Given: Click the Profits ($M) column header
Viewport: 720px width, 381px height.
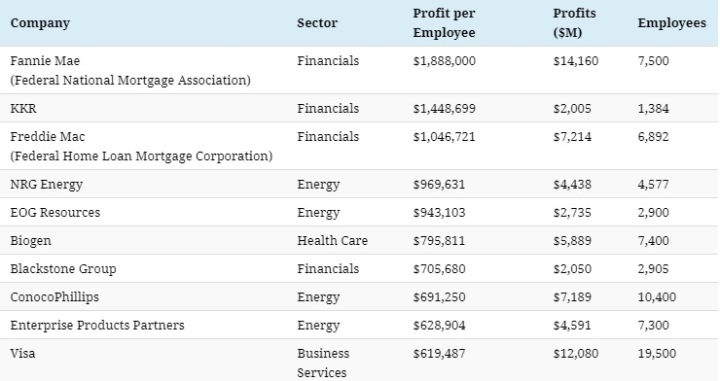Looking at the screenshot, I should [x=574, y=23].
